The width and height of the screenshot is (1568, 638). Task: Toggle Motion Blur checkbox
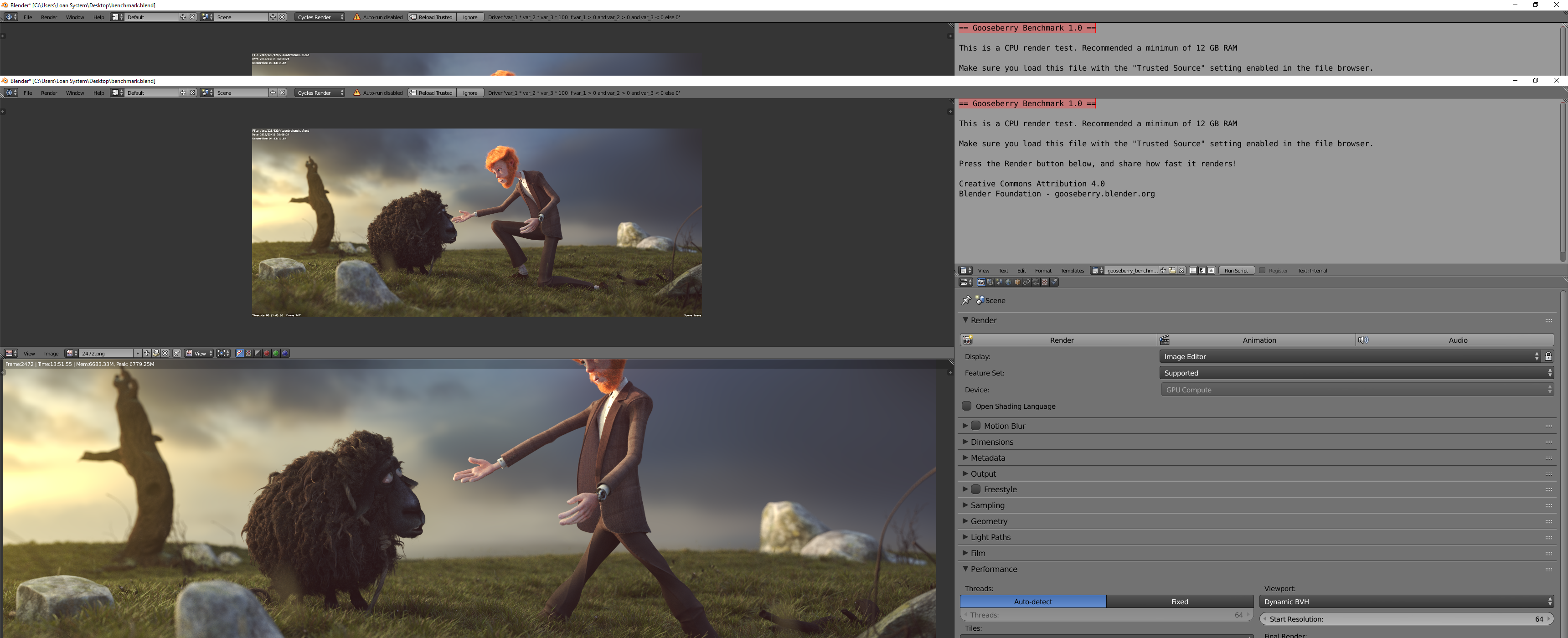[976, 426]
